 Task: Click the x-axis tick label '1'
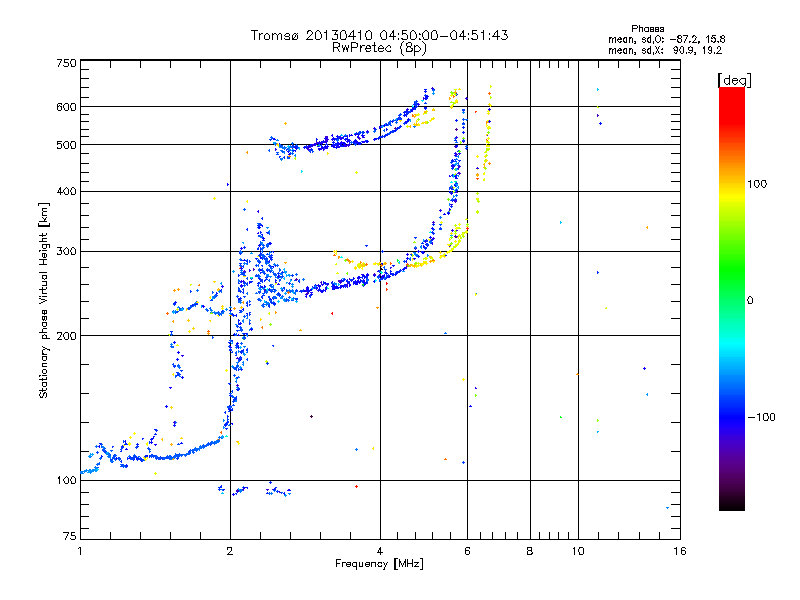[80, 551]
